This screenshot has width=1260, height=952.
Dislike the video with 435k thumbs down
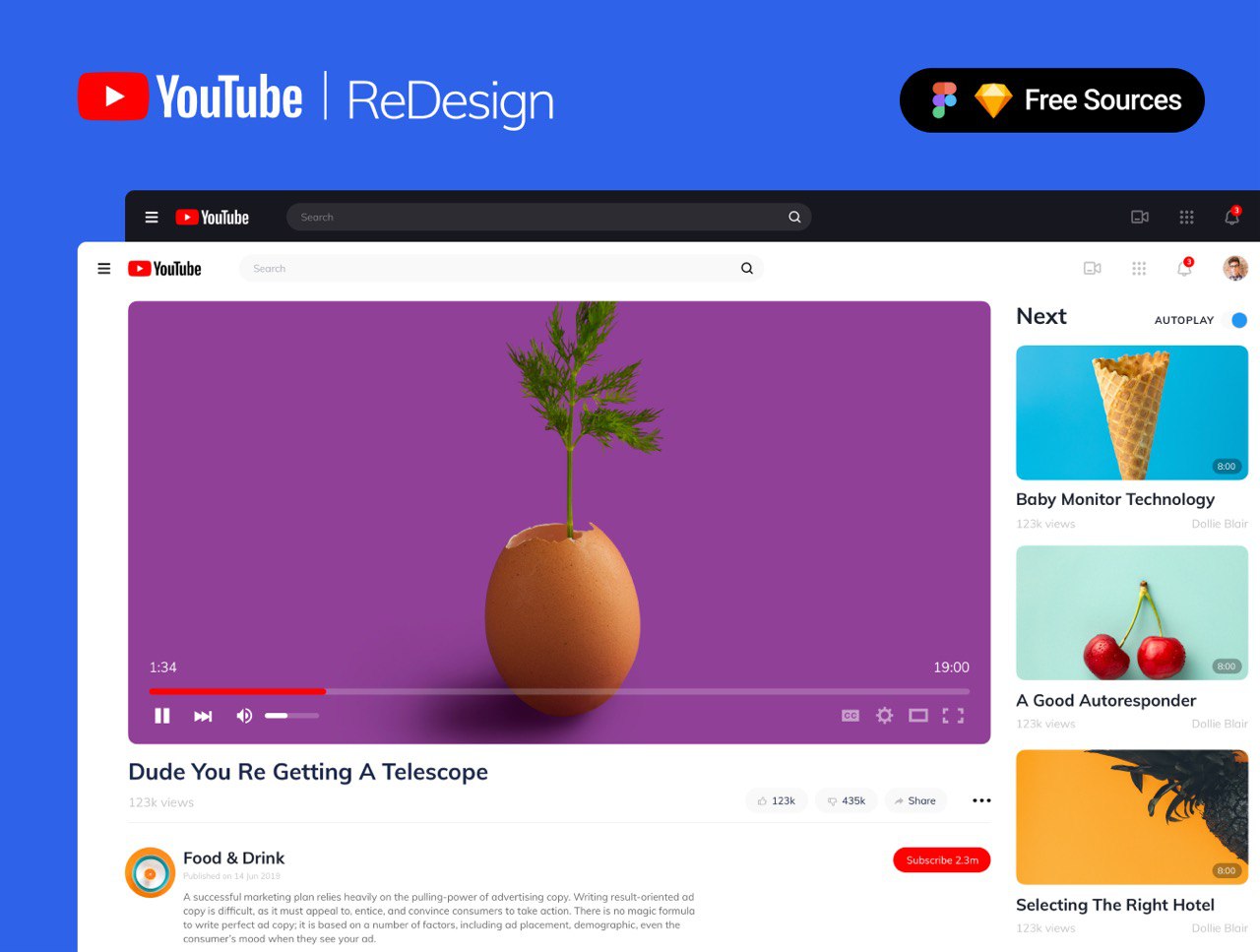846,801
